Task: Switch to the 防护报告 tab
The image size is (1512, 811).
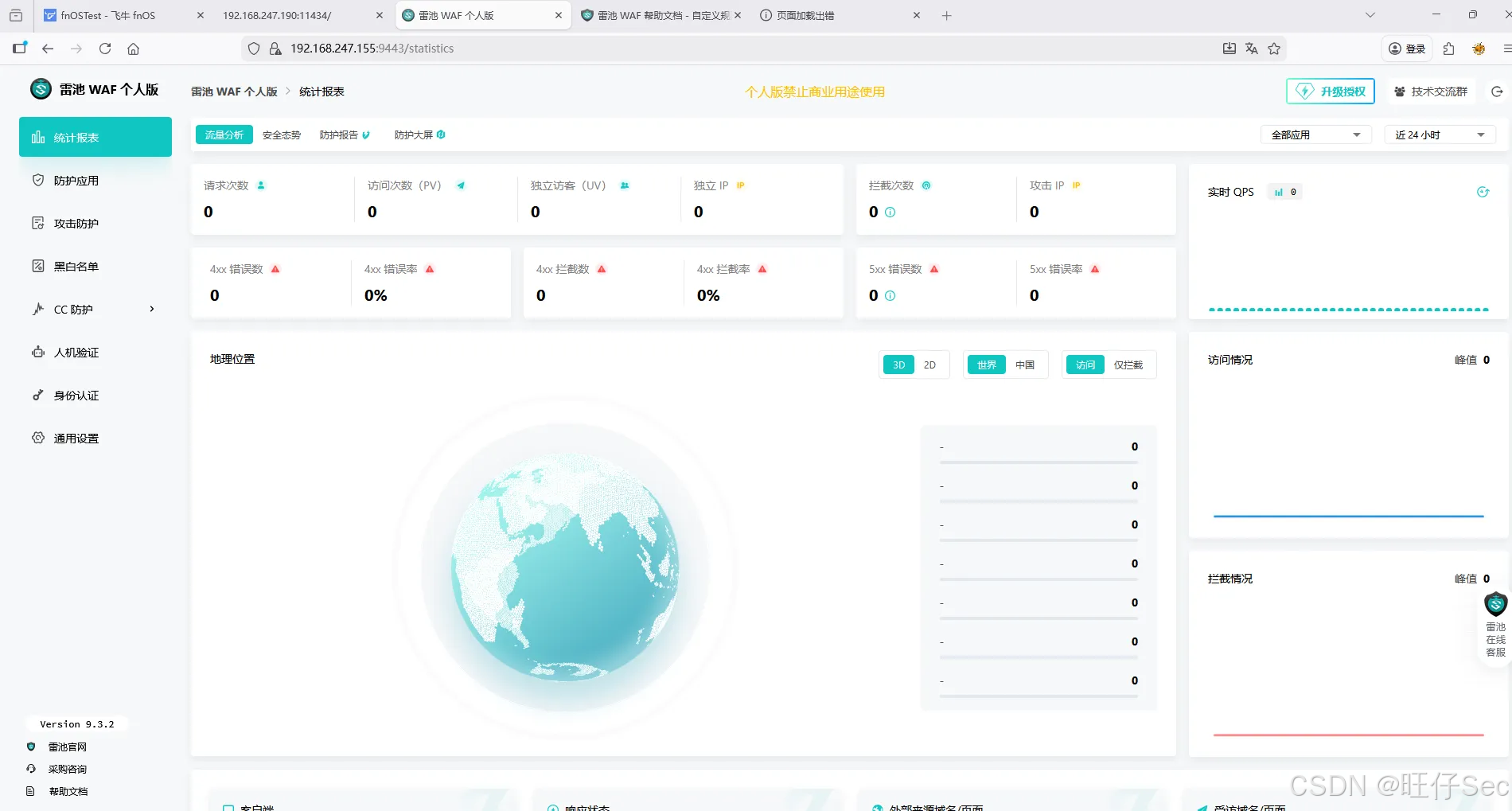Action: pyautogui.click(x=345, y=135)
